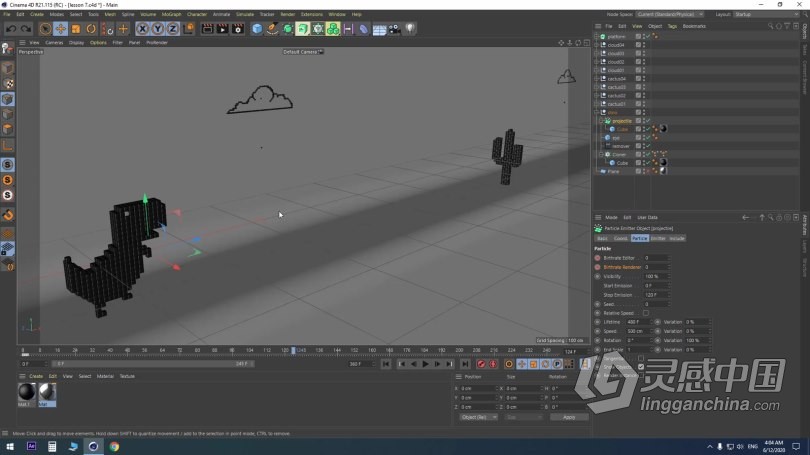Click the Create menu in Material Manager

point(36,376)
